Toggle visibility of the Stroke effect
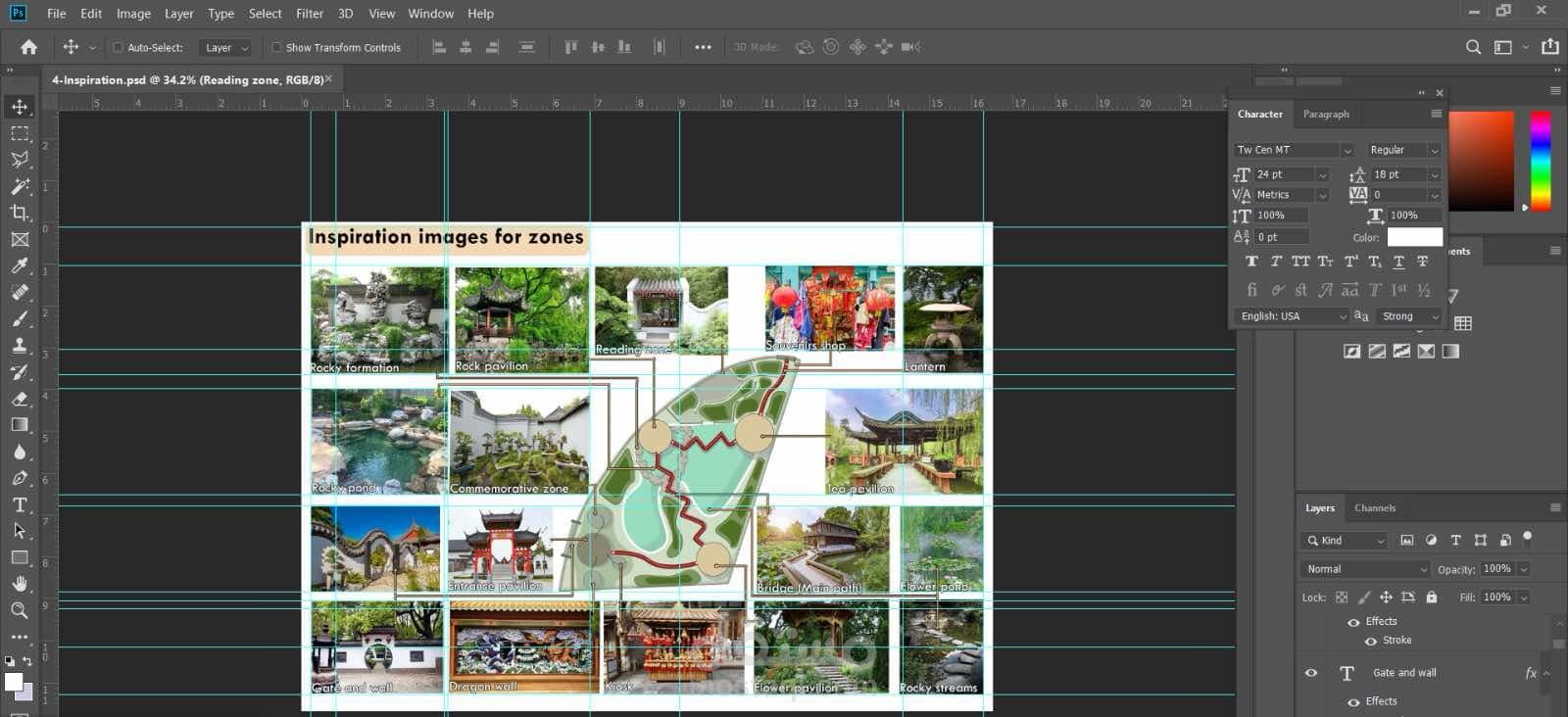Image resolution: width=1568 pixels, height=717 pixels. point(1371,641)
